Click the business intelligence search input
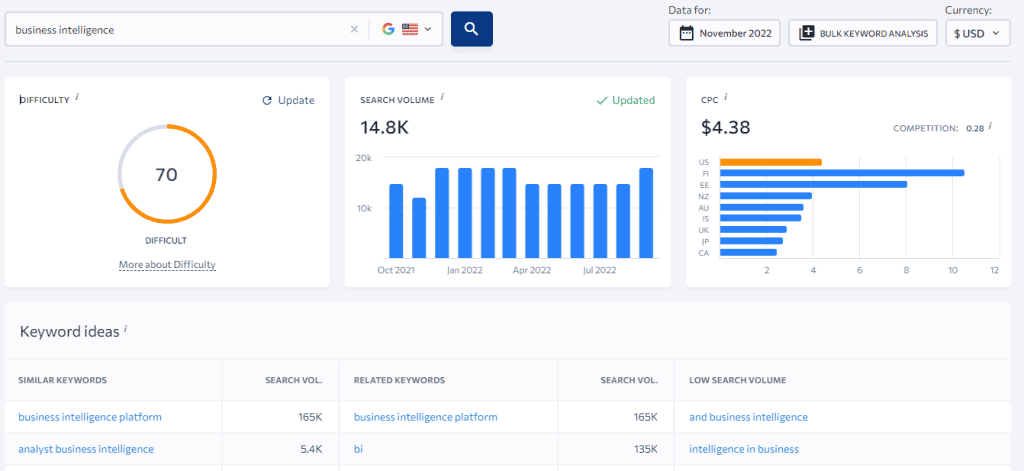The width and height of the screenshot is (1024, 471). pos(180,29)
